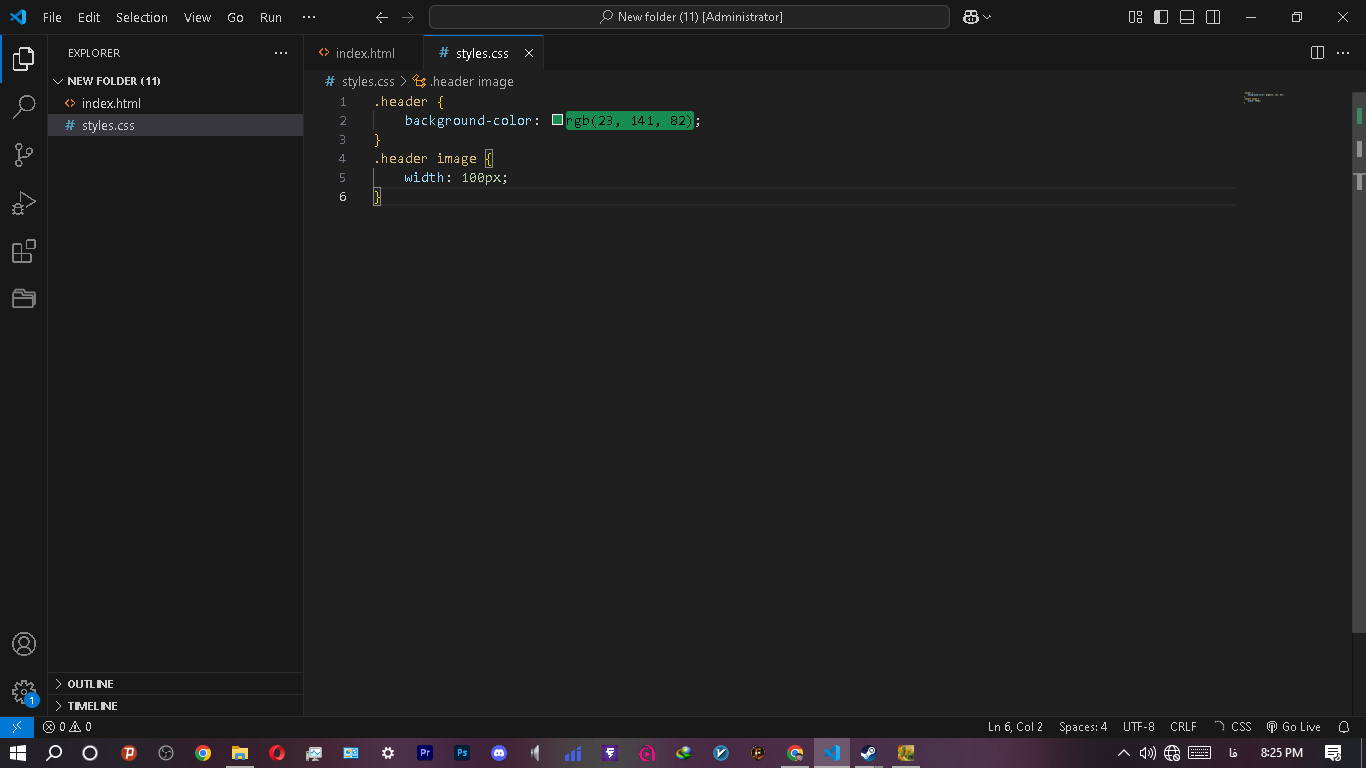The height and width of the screenshot is (768, 1366).
Task: Open the Windows Start menu
Action: click(17, 753)
